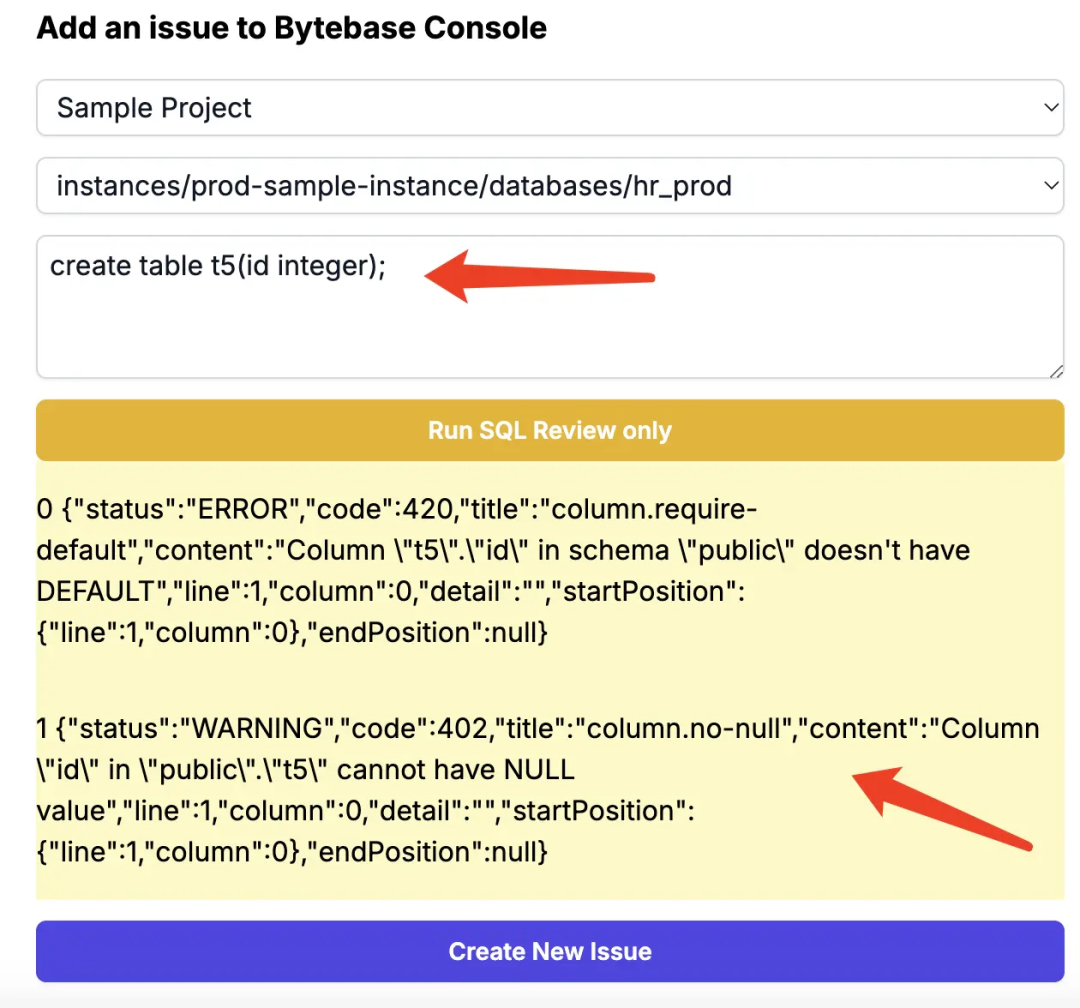The height and width of the screenshot is (1008, 1080).
Task: Click the red arrow near the warning result
Action: (x=942, y=808)
